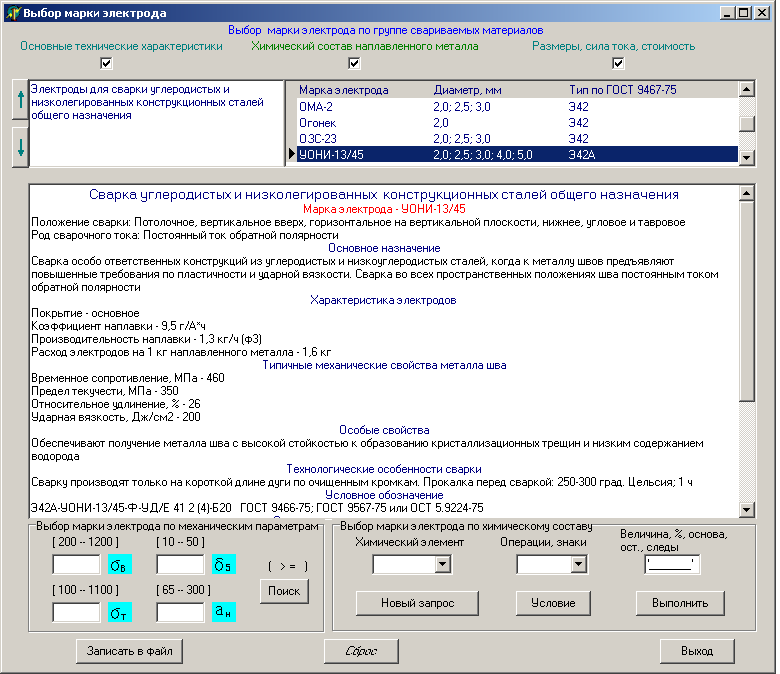Click the Э42А type cell of УОНИ-13/45

(x=582, y=154)
